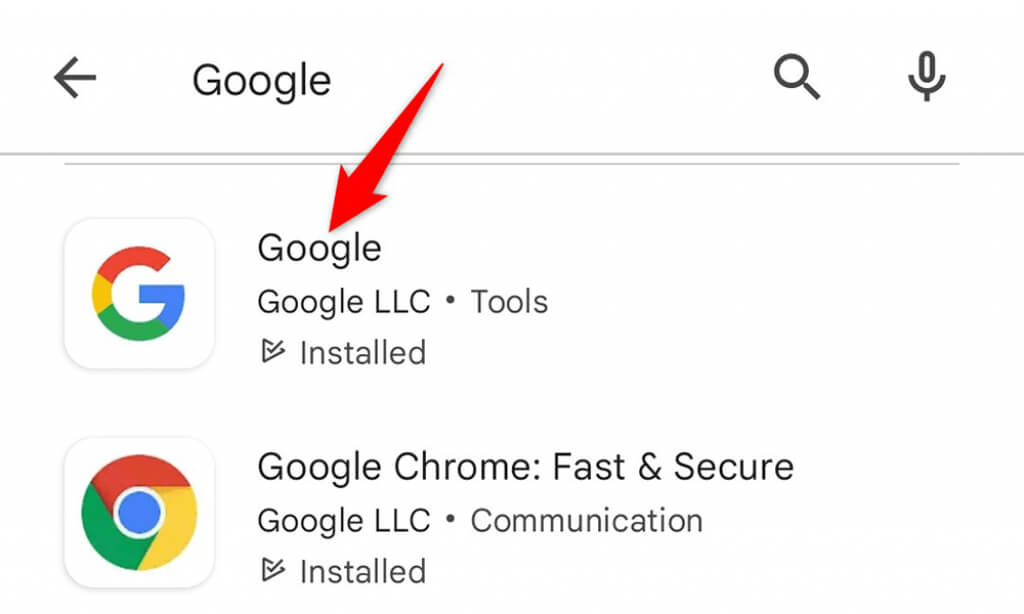The image size is (1024, 614).
Task: Click blank space right of Communication label
Action: coord(850,520)
